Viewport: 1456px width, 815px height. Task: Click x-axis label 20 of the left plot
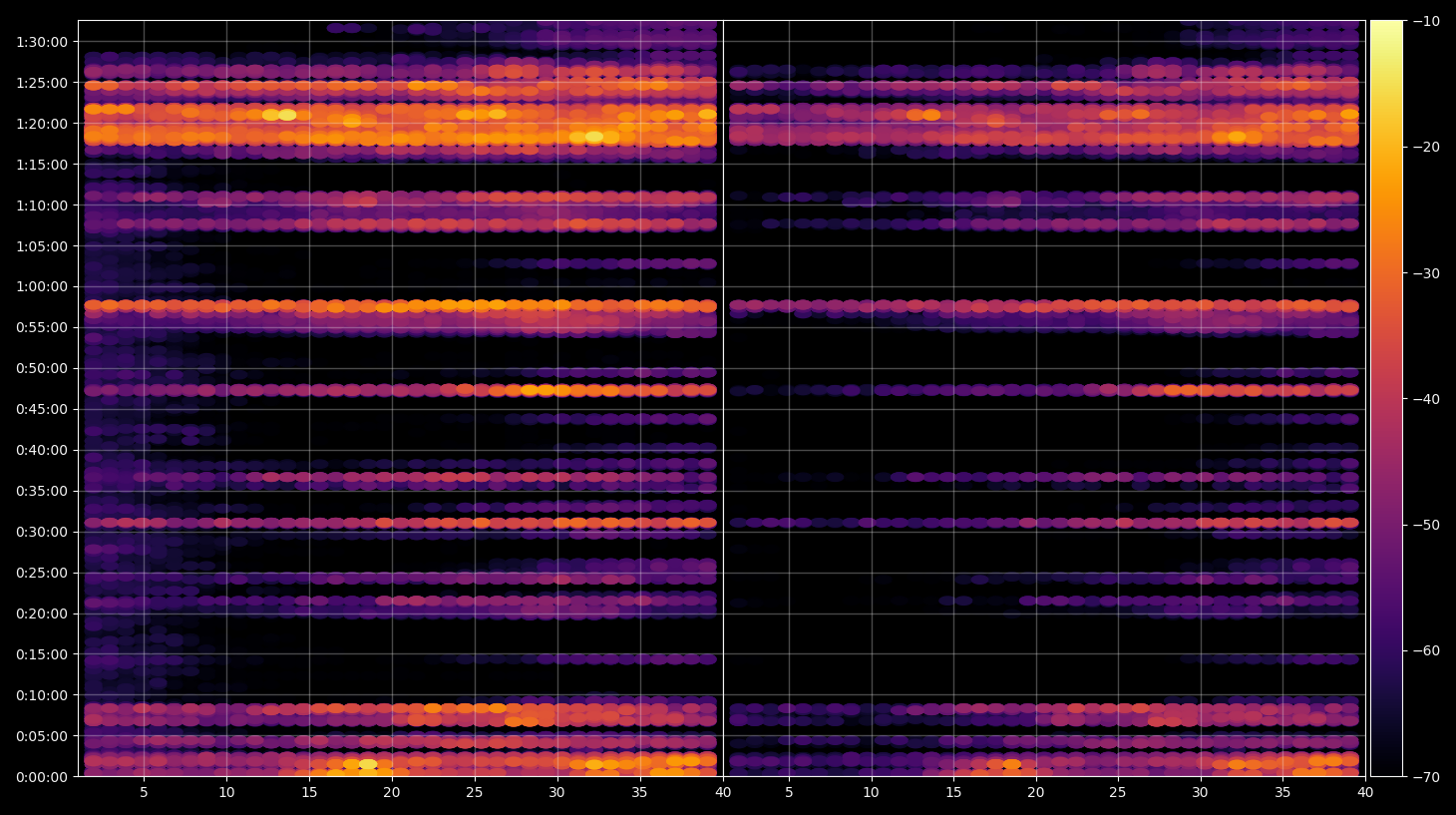point(392,793)
